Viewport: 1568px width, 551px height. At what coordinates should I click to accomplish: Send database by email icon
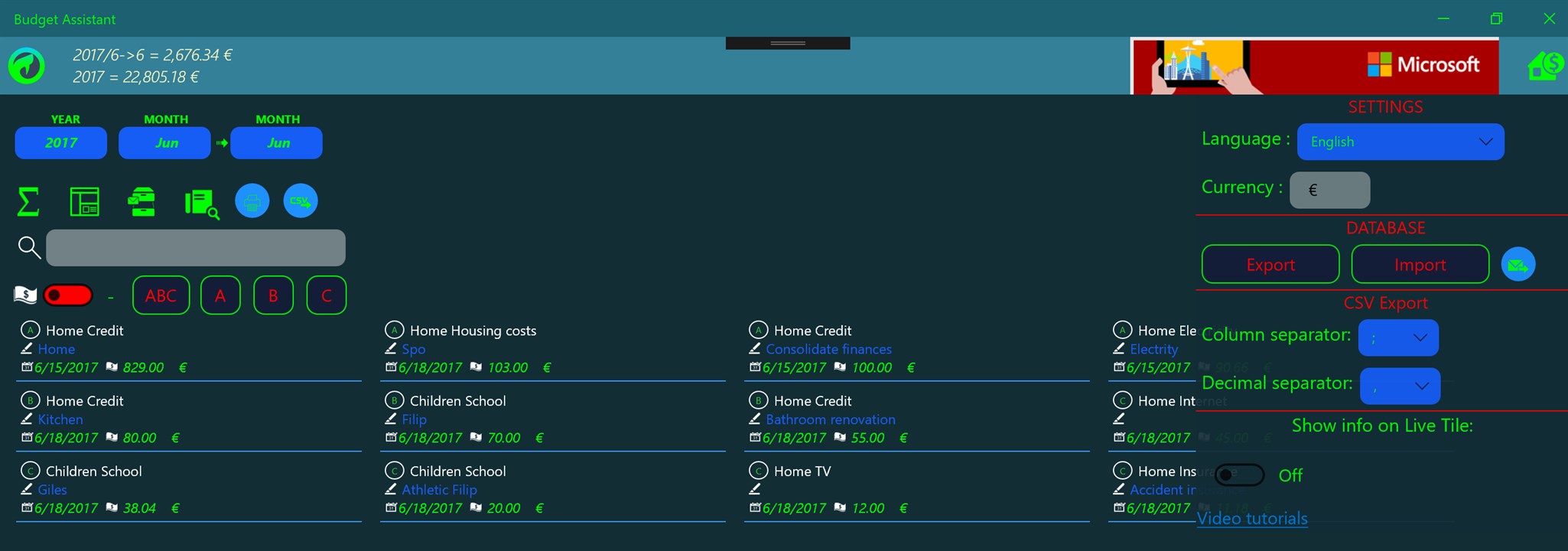pyautogui.click(x=1518, y=265)
